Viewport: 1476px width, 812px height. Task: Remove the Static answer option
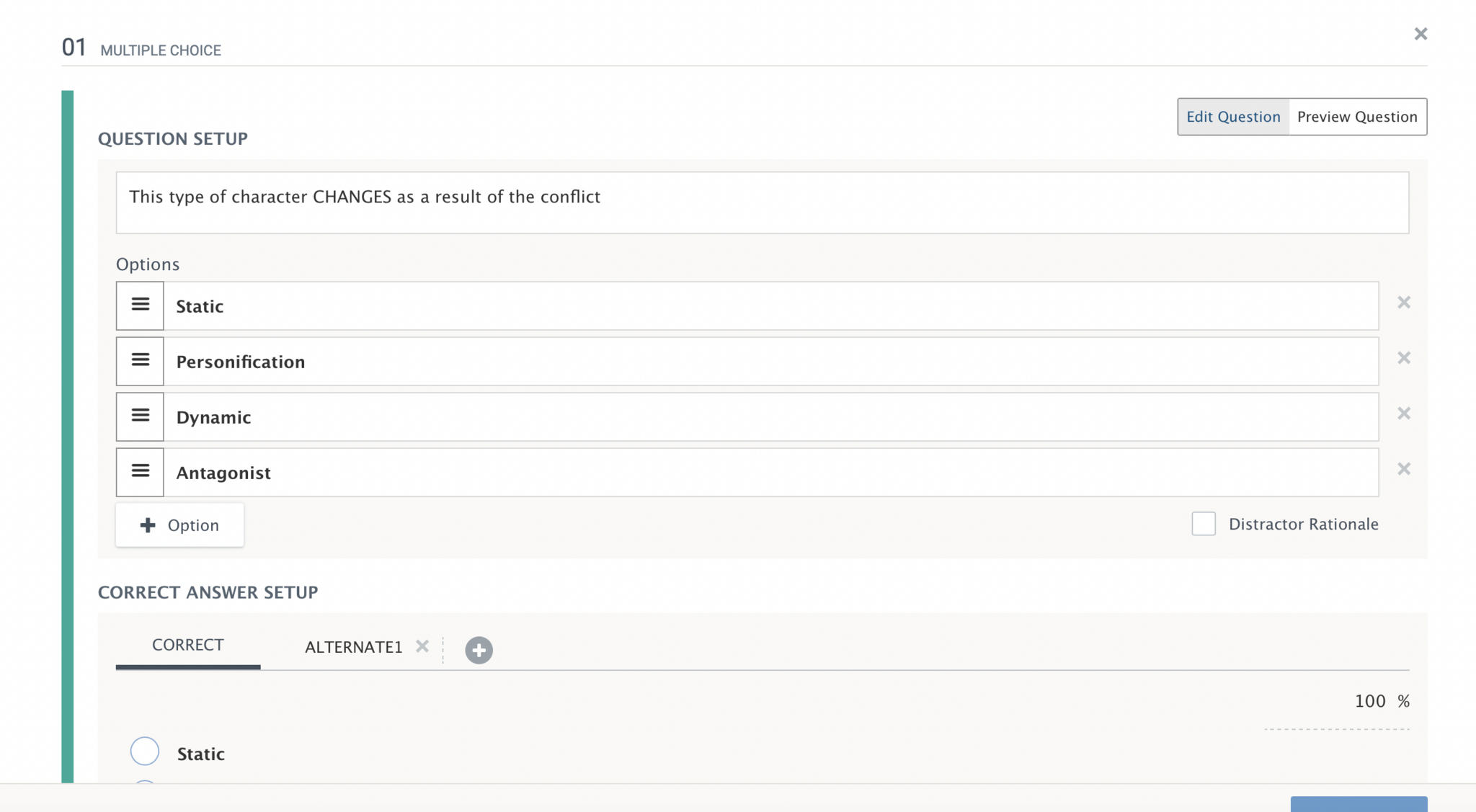pyautogui.click(x=1403, y=303)
